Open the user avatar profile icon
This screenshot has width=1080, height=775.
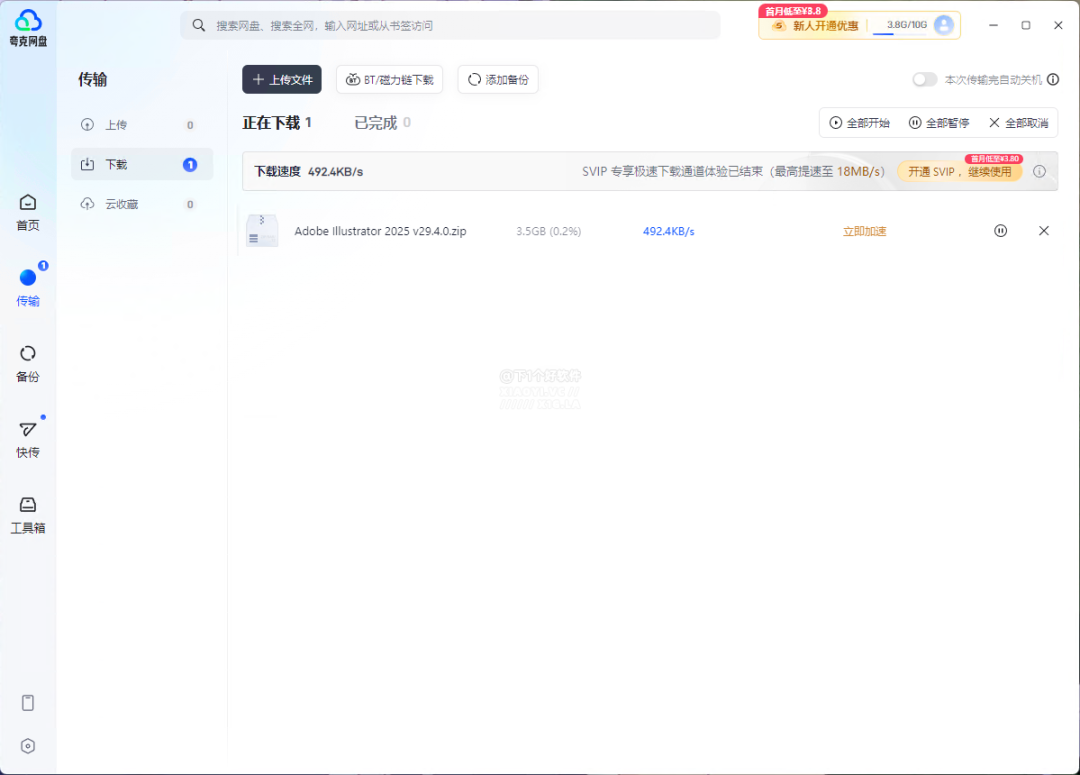[x=943, y=25]
